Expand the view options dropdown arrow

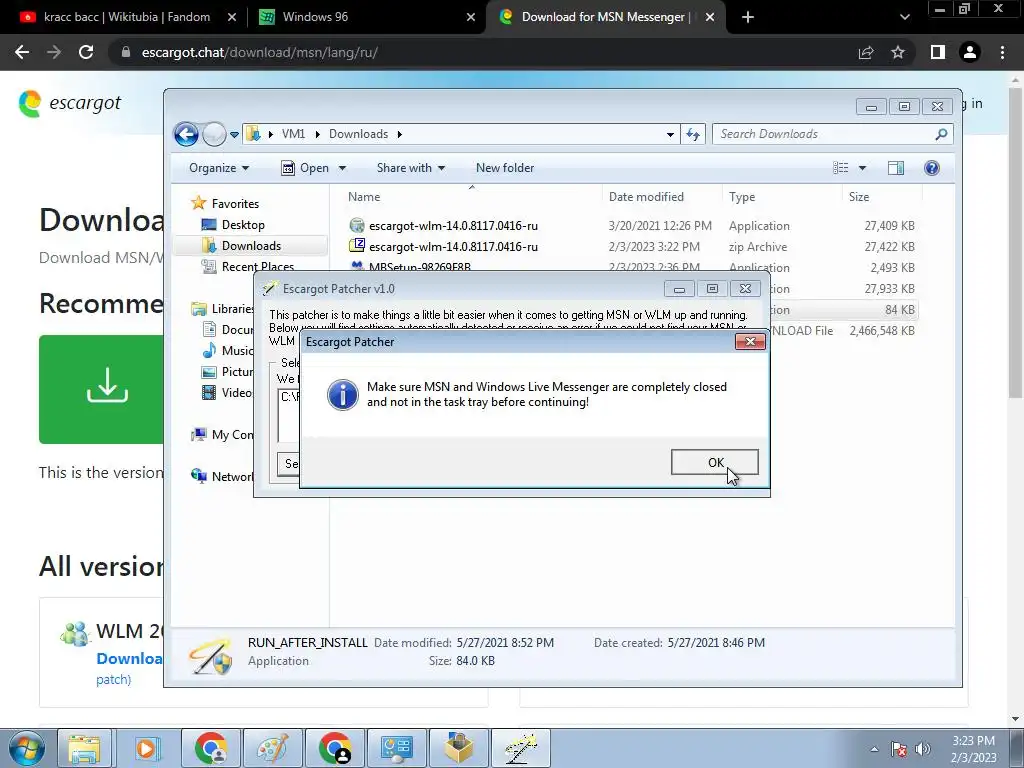pyautogui.click(x=862, y=168)
